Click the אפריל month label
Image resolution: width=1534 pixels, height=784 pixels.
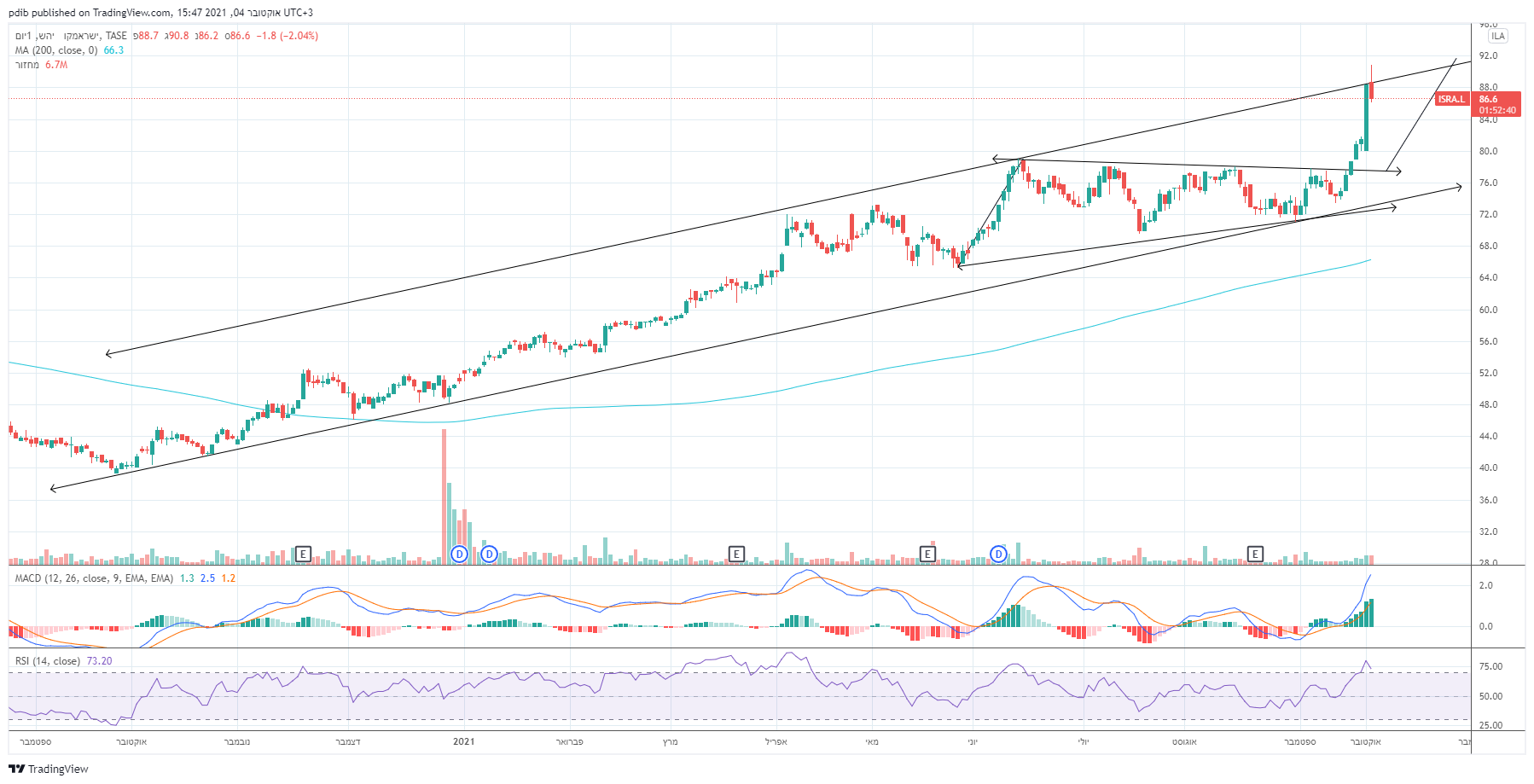point(776,741)
